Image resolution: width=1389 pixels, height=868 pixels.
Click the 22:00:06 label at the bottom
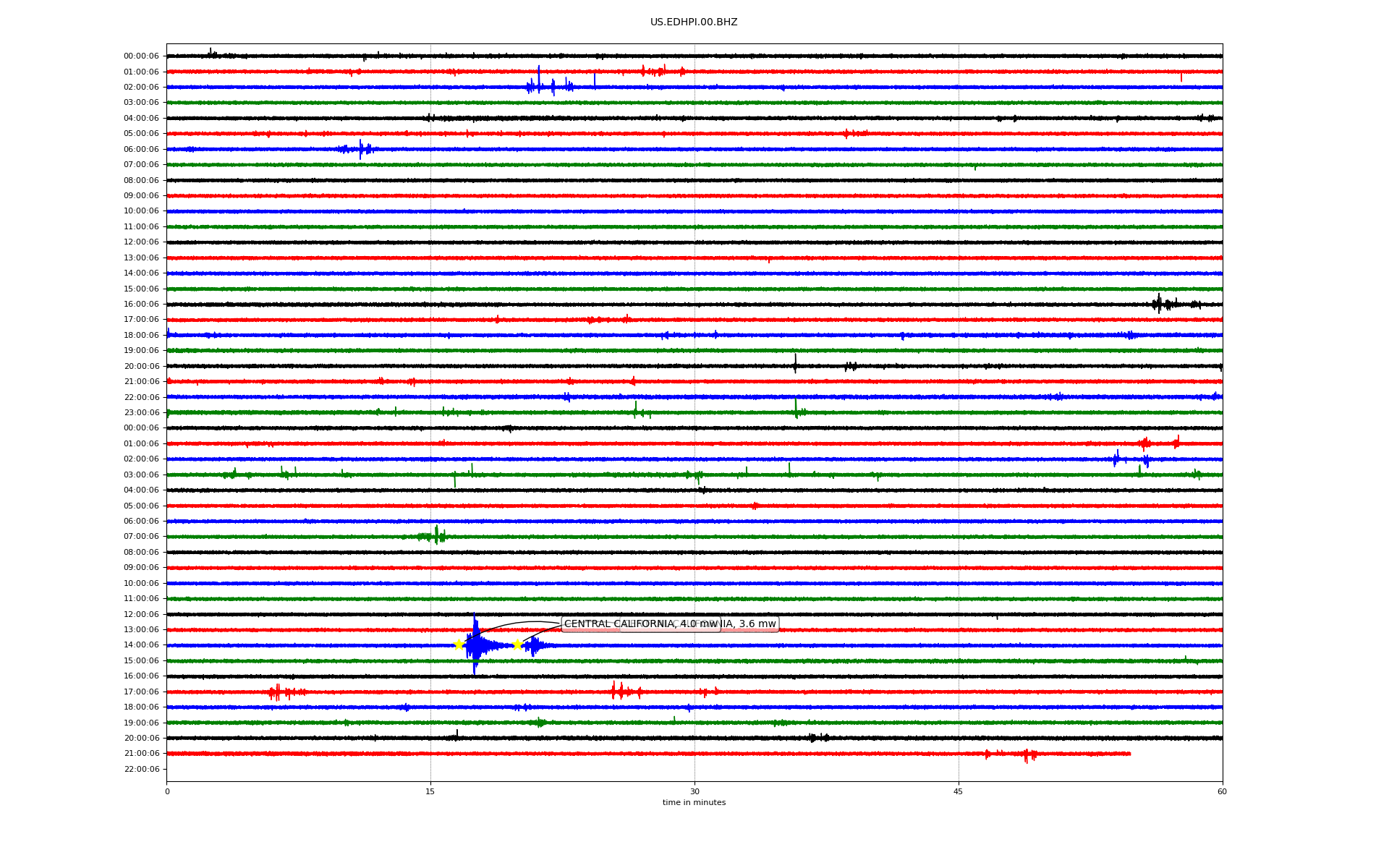pyautogui.click(x=141, y=769)
